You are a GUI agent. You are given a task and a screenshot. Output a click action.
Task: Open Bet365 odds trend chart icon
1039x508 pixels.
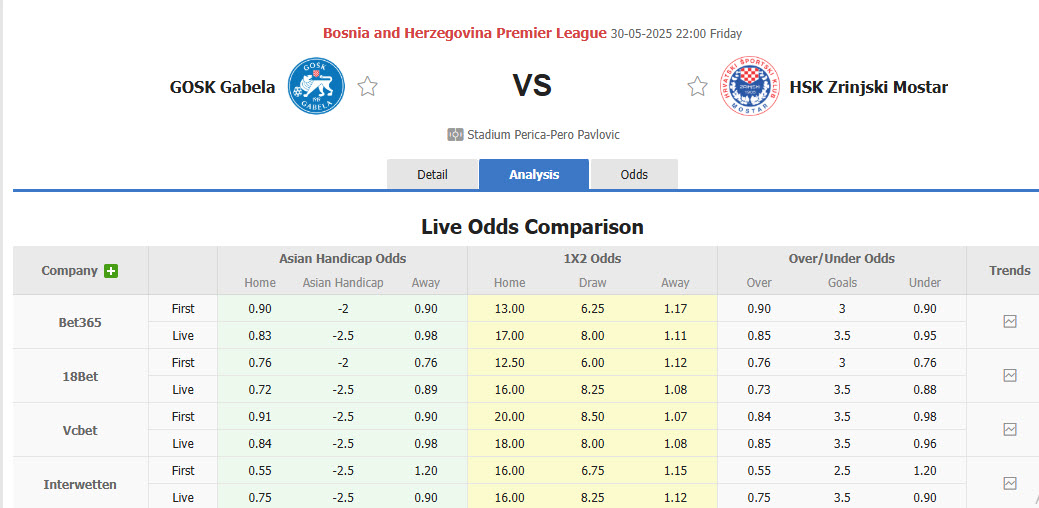point(1010,322)
